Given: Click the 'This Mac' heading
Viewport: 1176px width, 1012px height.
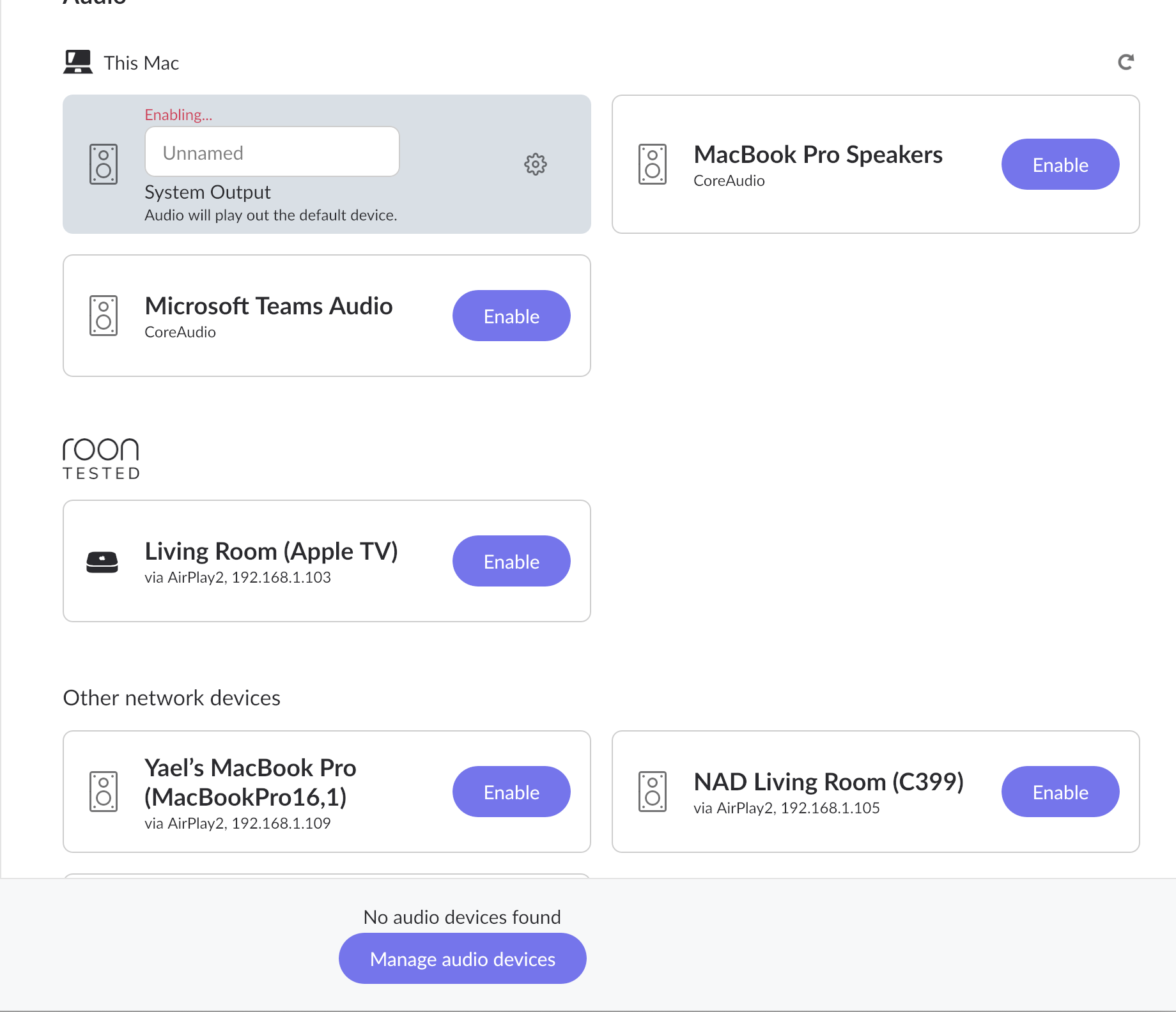Looking at the screenshot, I should 141,63.
